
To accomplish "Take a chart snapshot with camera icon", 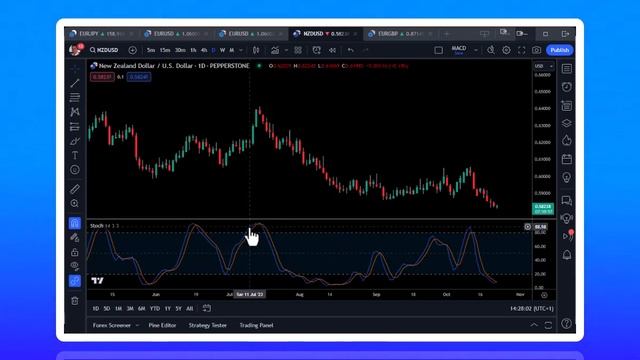I will pyautogui.click(x=536, y=50).
